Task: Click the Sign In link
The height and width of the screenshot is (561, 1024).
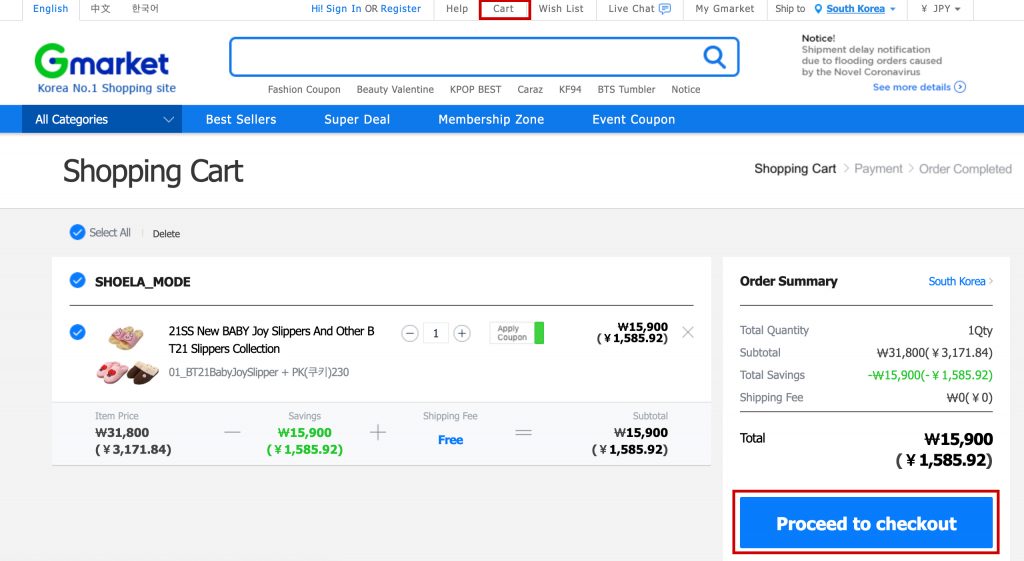Action: click(344, 8)
